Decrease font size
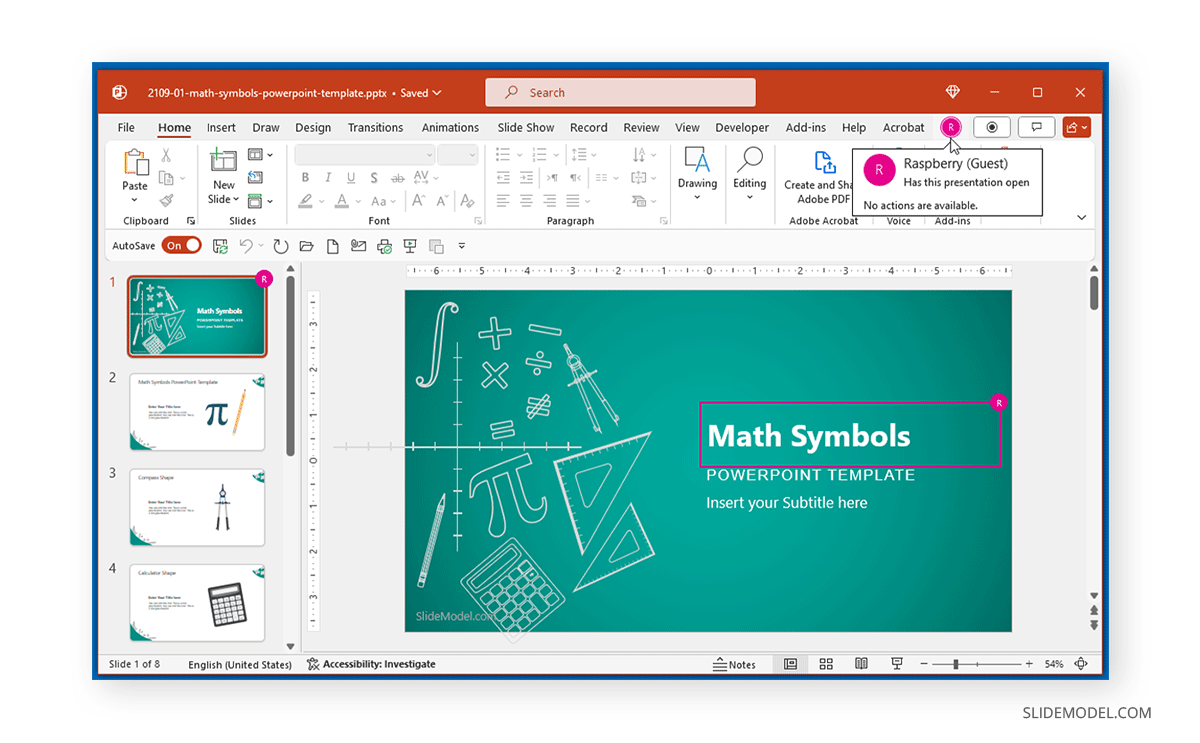The width and height of the screenshot is (1200, 743). (442, 201)
